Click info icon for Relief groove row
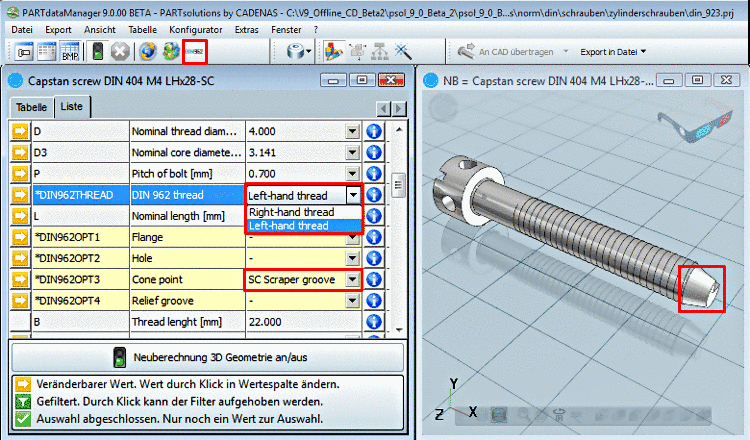The width and height of the screenshot is (750, 440). click(374, 300)
